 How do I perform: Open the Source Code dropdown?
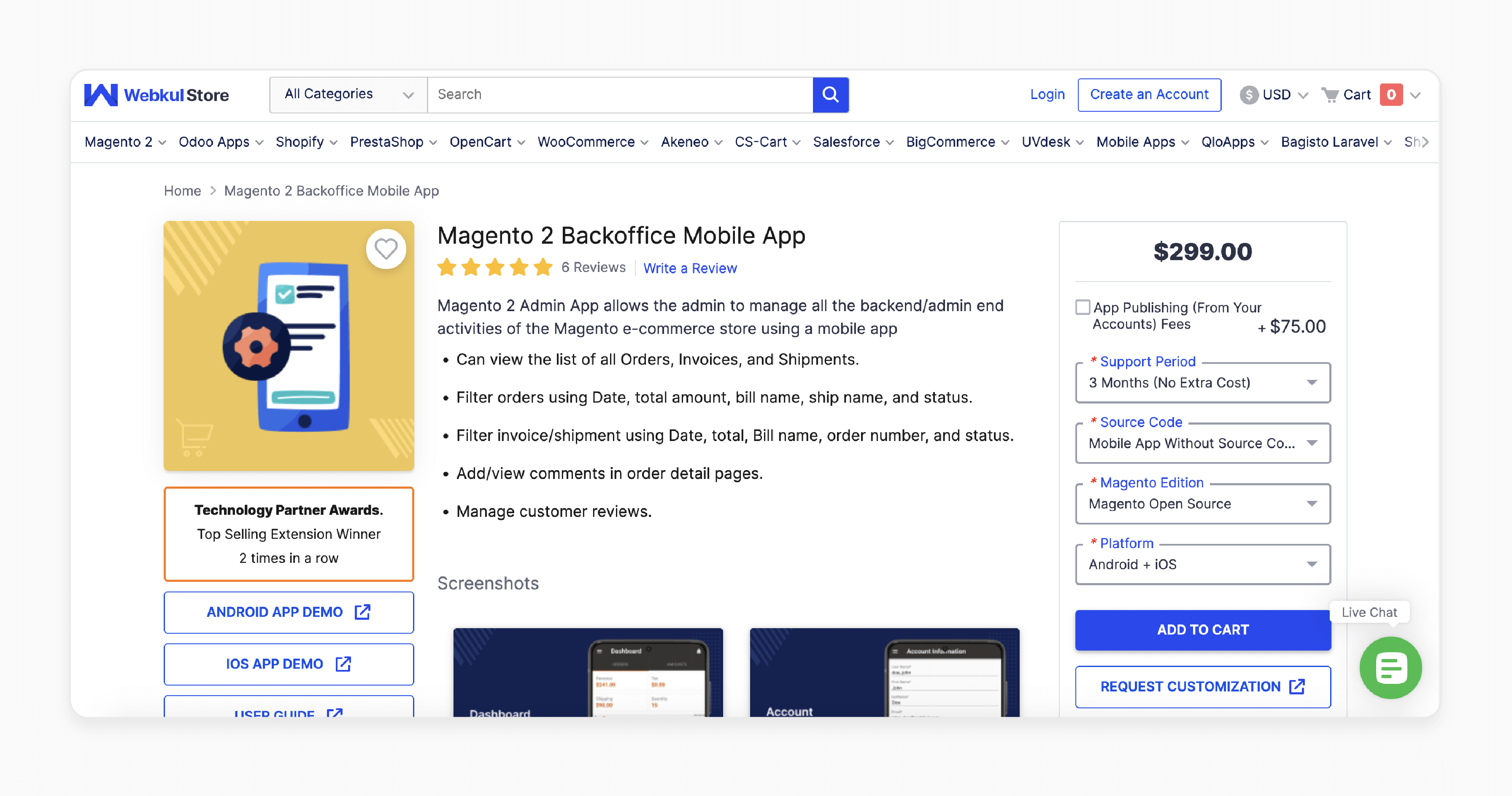1203,443
